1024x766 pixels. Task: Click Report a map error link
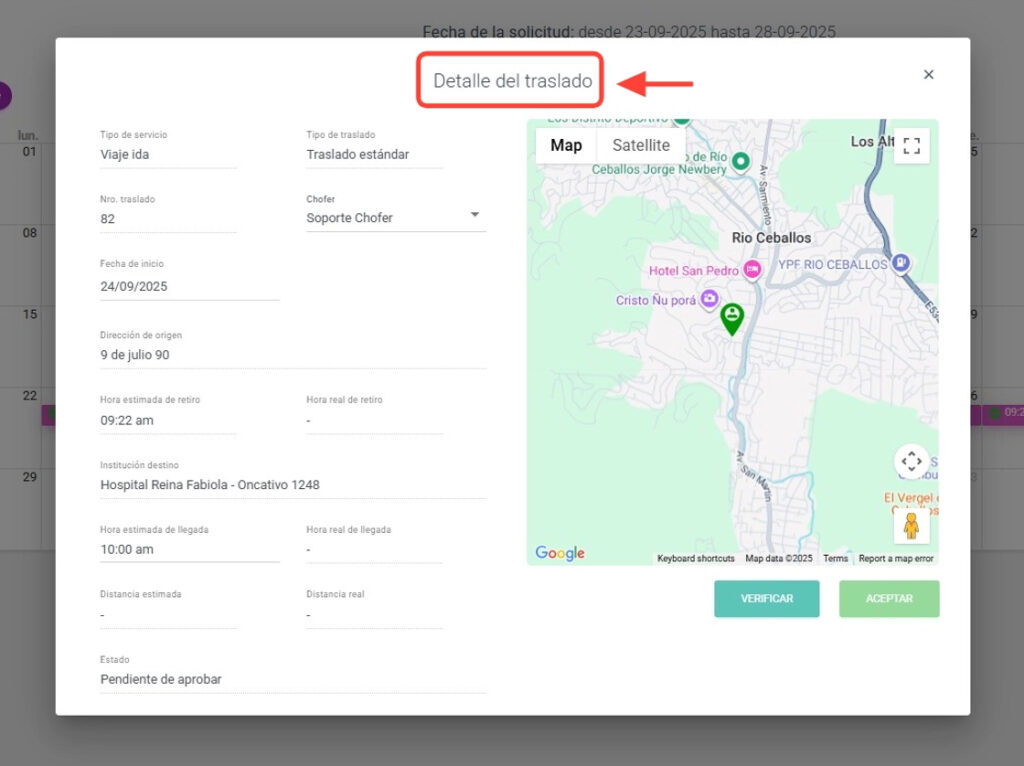tap(895, 559)
